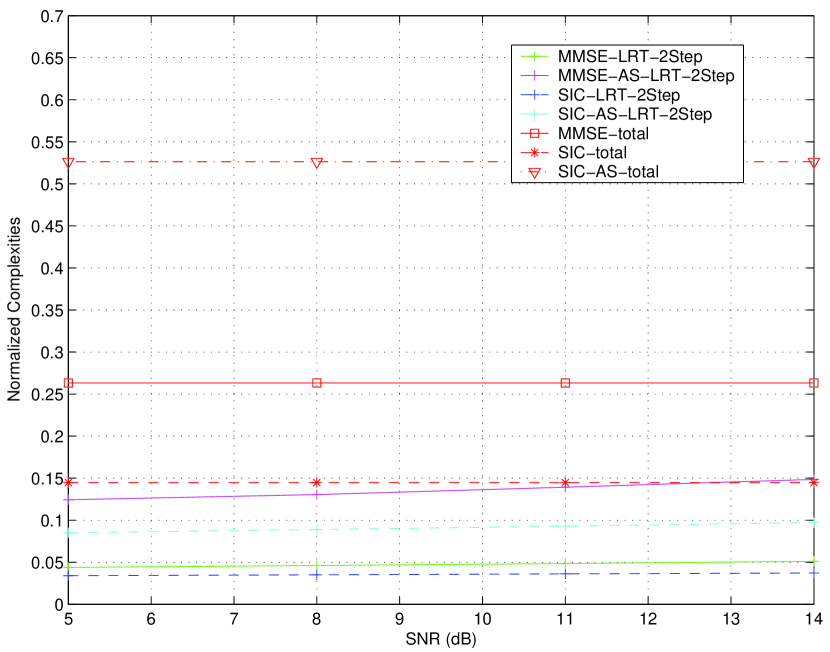Click the x-axis tick label 13
The width and height of the screenshot is (830, 652).
point(731,618)
